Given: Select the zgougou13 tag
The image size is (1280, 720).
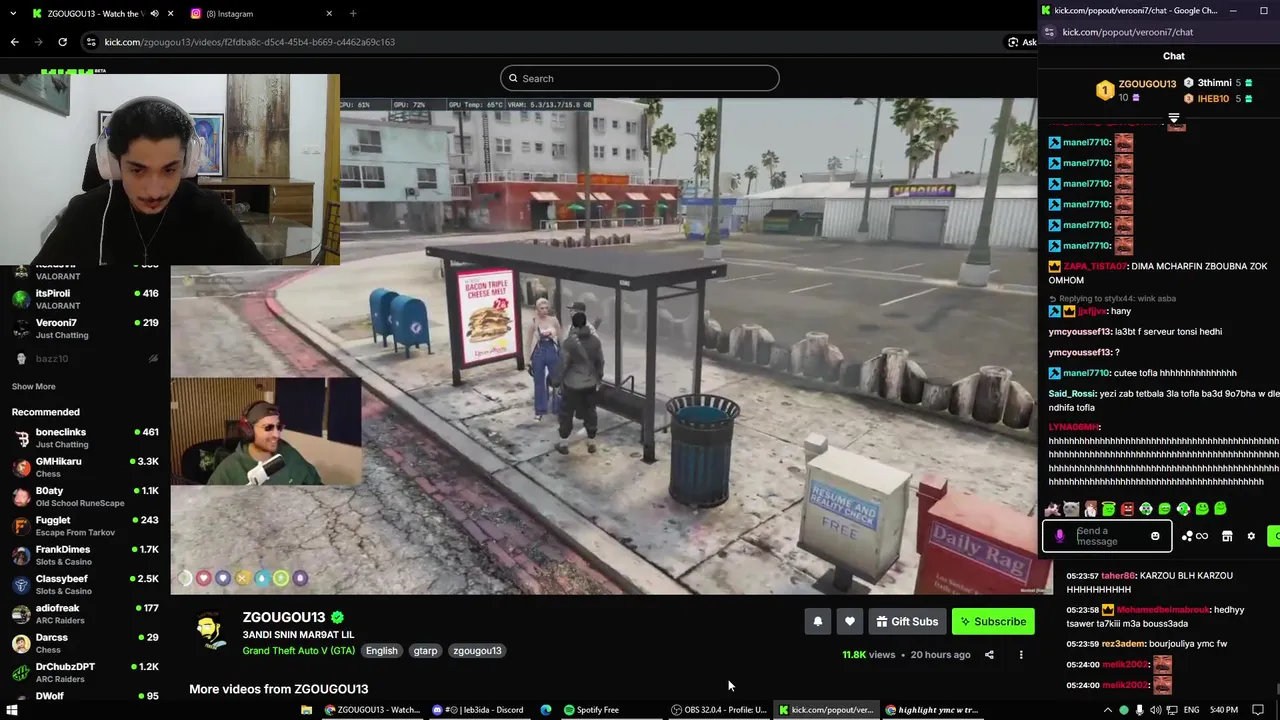Looking at the screenshot, I should (477, 651).
